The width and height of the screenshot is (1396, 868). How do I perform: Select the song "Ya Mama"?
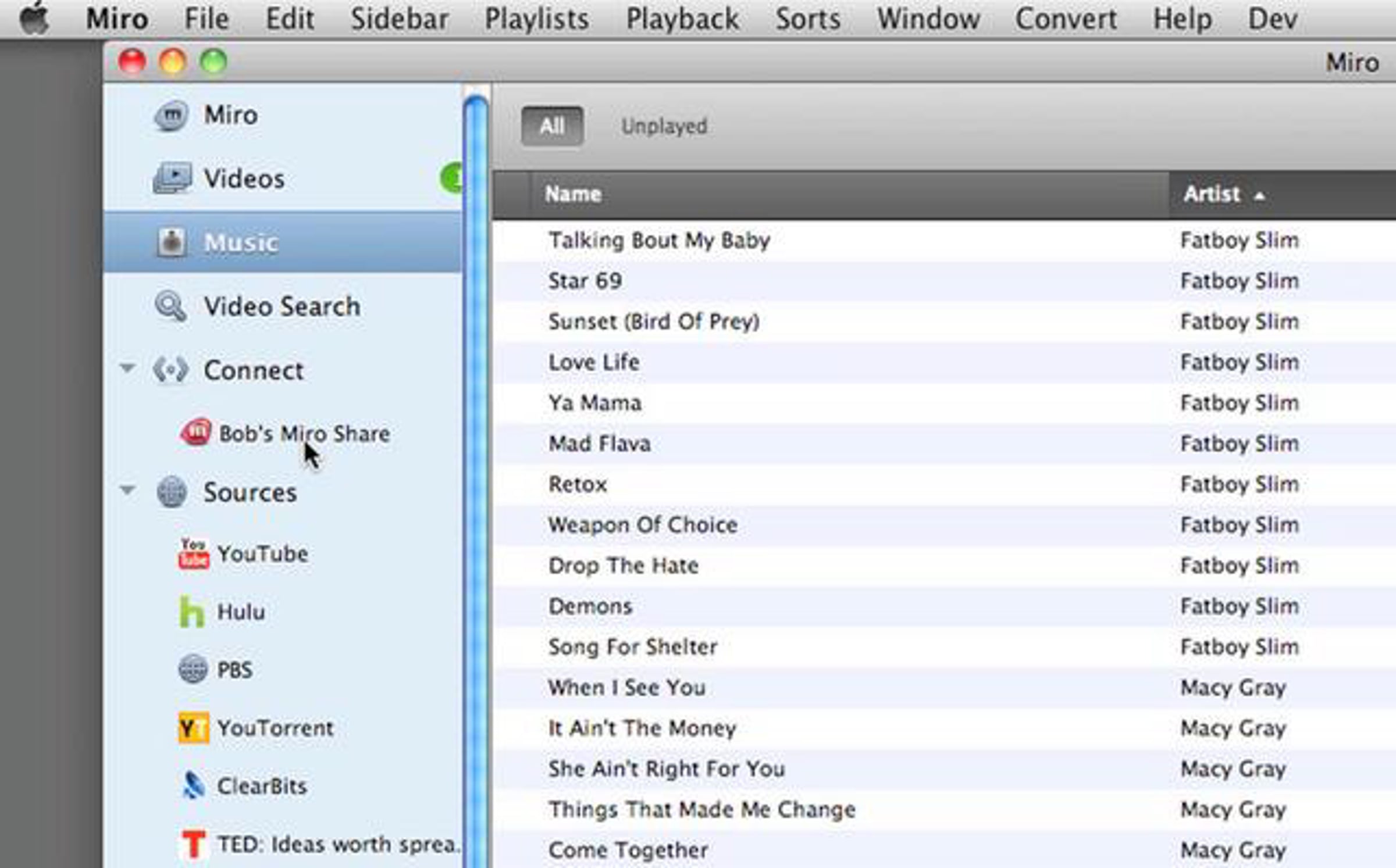coord(595,403)
